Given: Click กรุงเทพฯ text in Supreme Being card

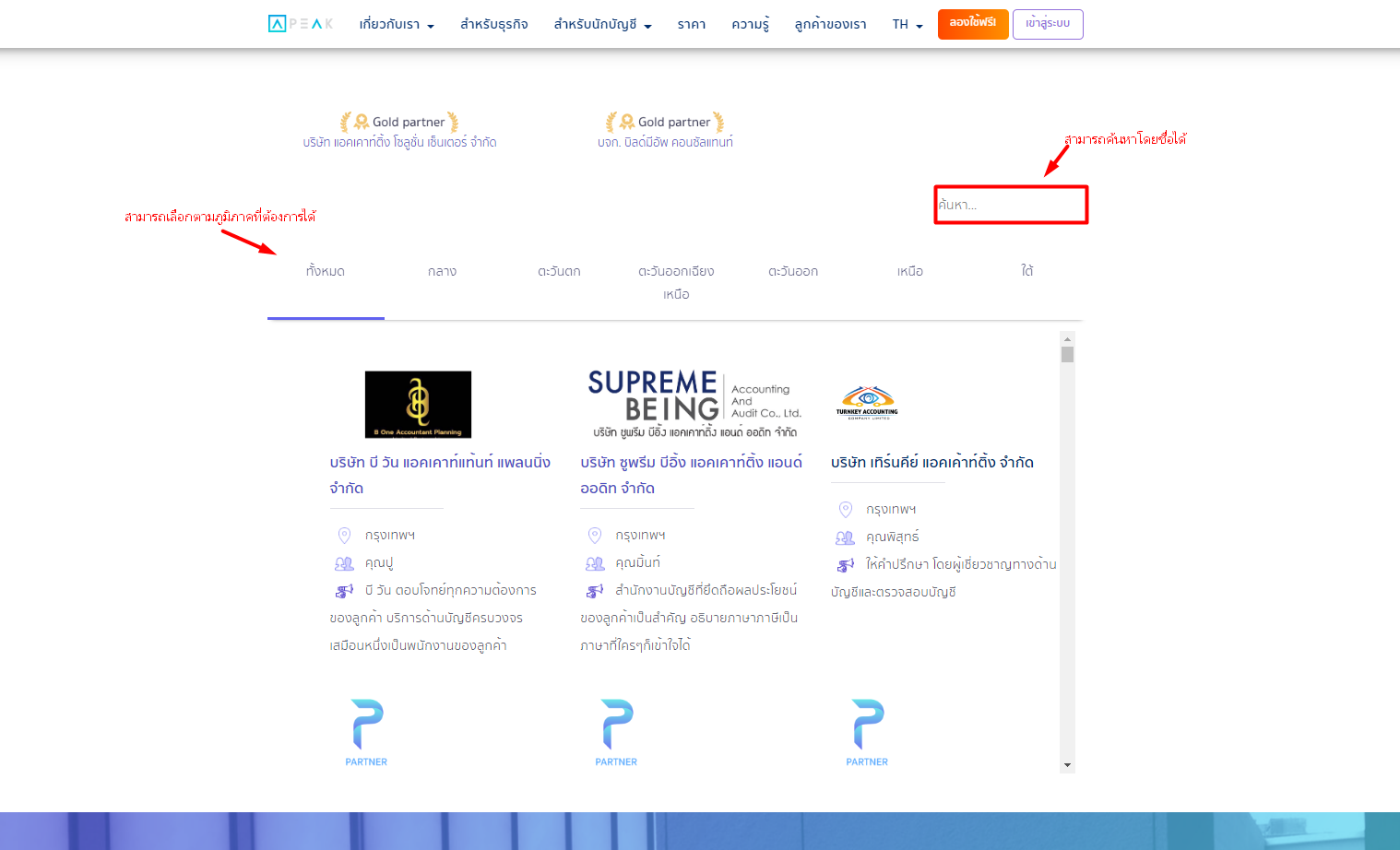Looking at the screenshot, I should point(640,536).
